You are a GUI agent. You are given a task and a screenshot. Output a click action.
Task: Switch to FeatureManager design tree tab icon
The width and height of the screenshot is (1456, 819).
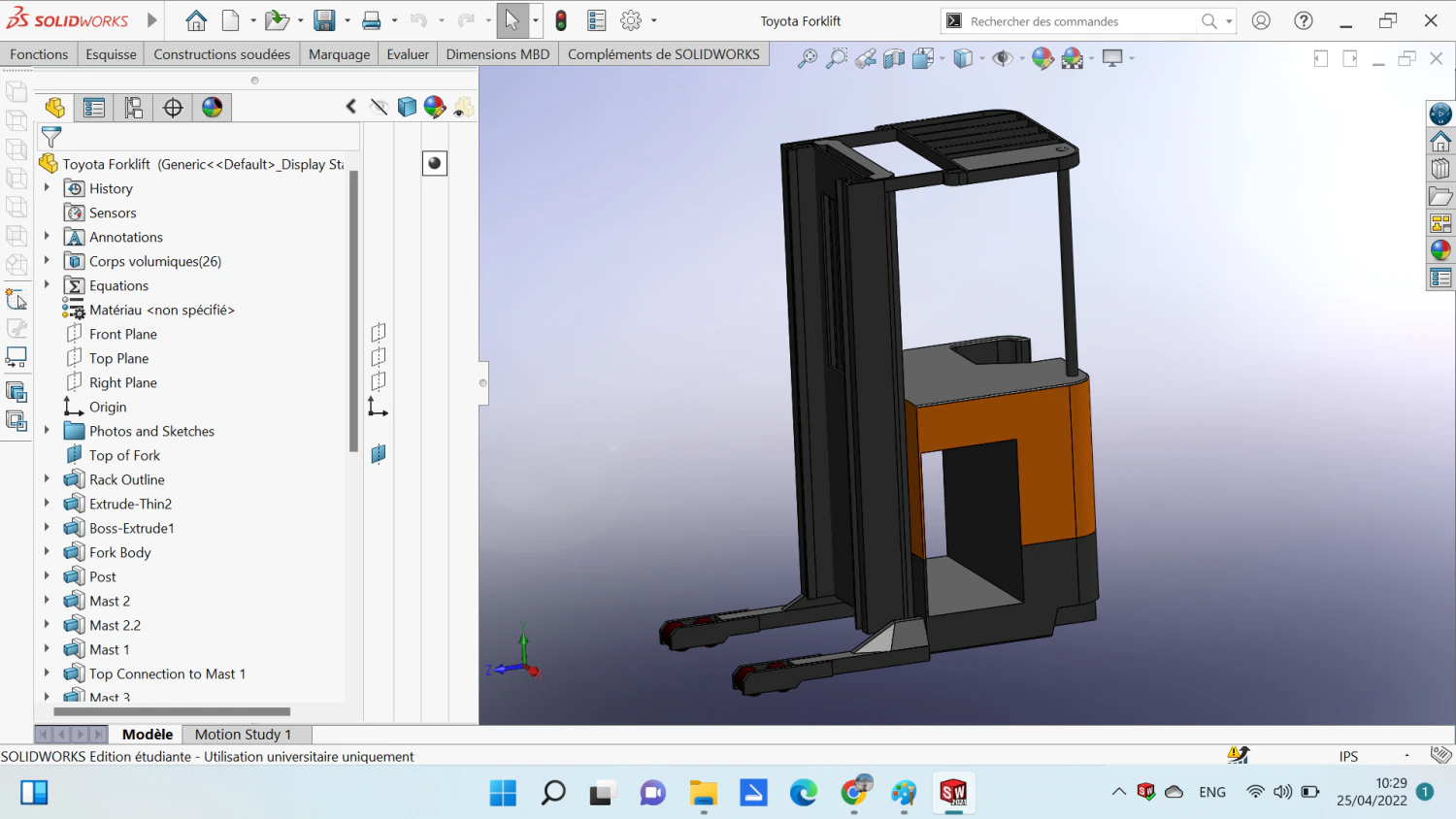(x=55, y=108)
